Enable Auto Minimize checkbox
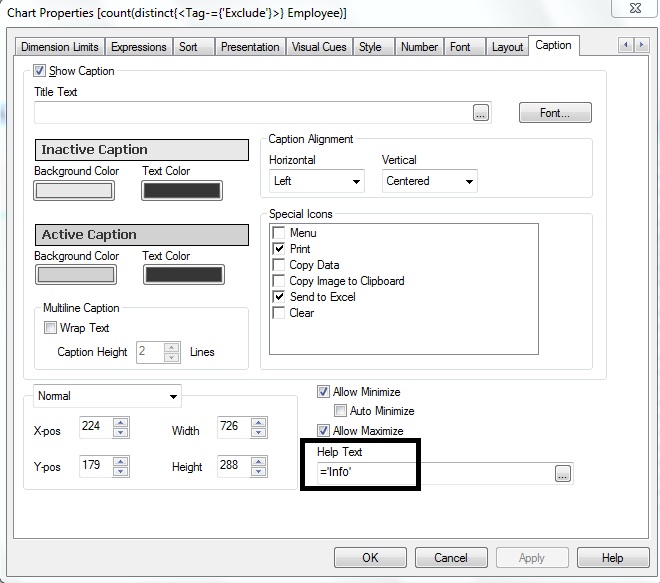Viewport: 660px width, 583px height. pyautogui.click(x=340, y=410)
